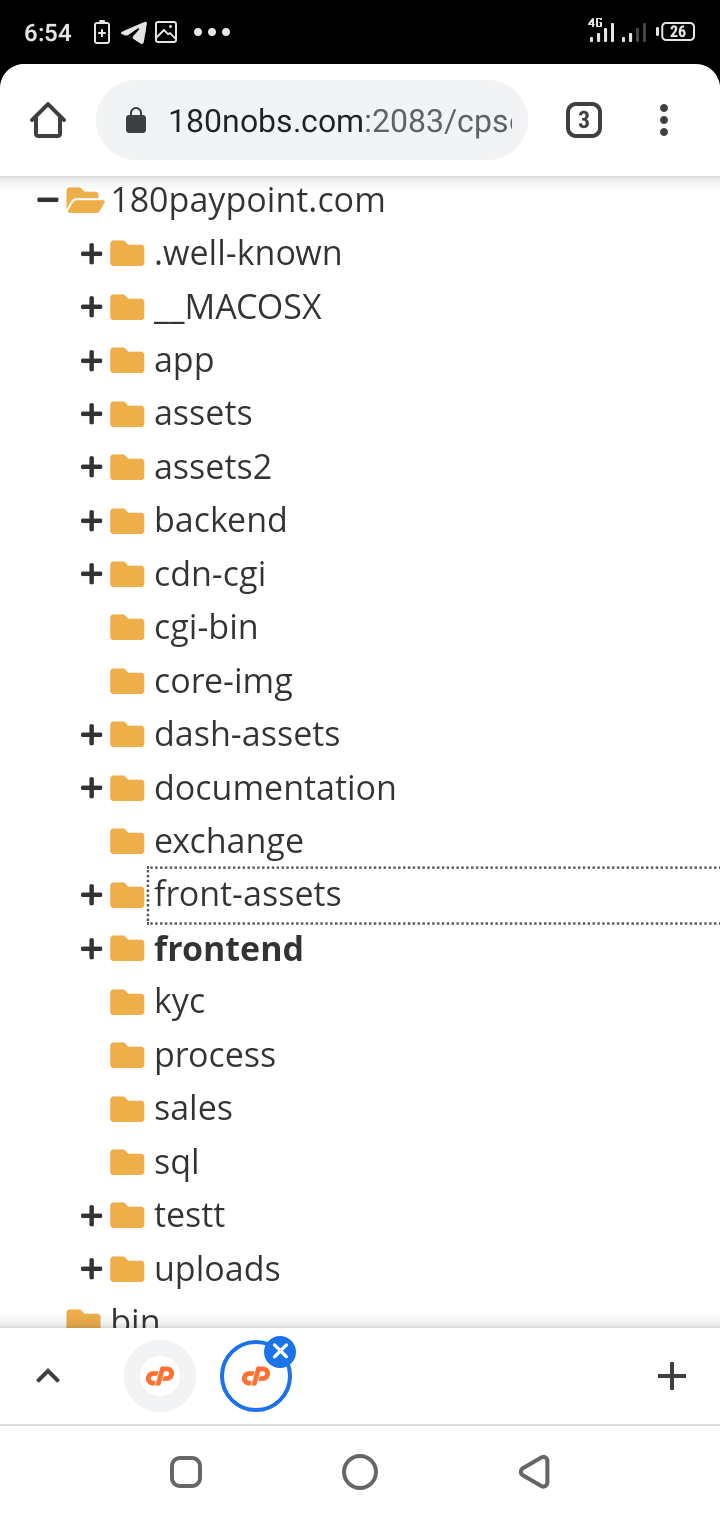The image size is (720, 1520).
Task: Open the tab switcher showing 3 tabs
Action: (584, 121)
